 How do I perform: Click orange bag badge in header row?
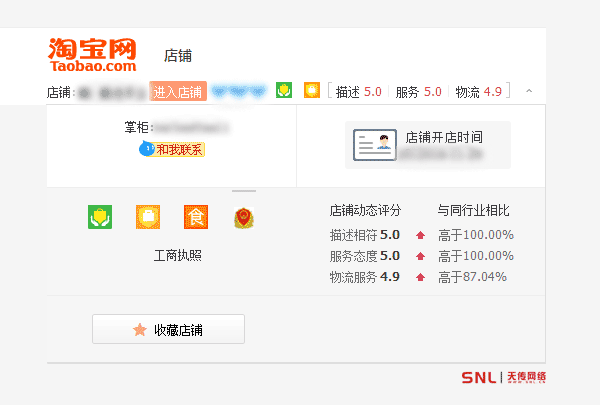(x=312, y=90)
